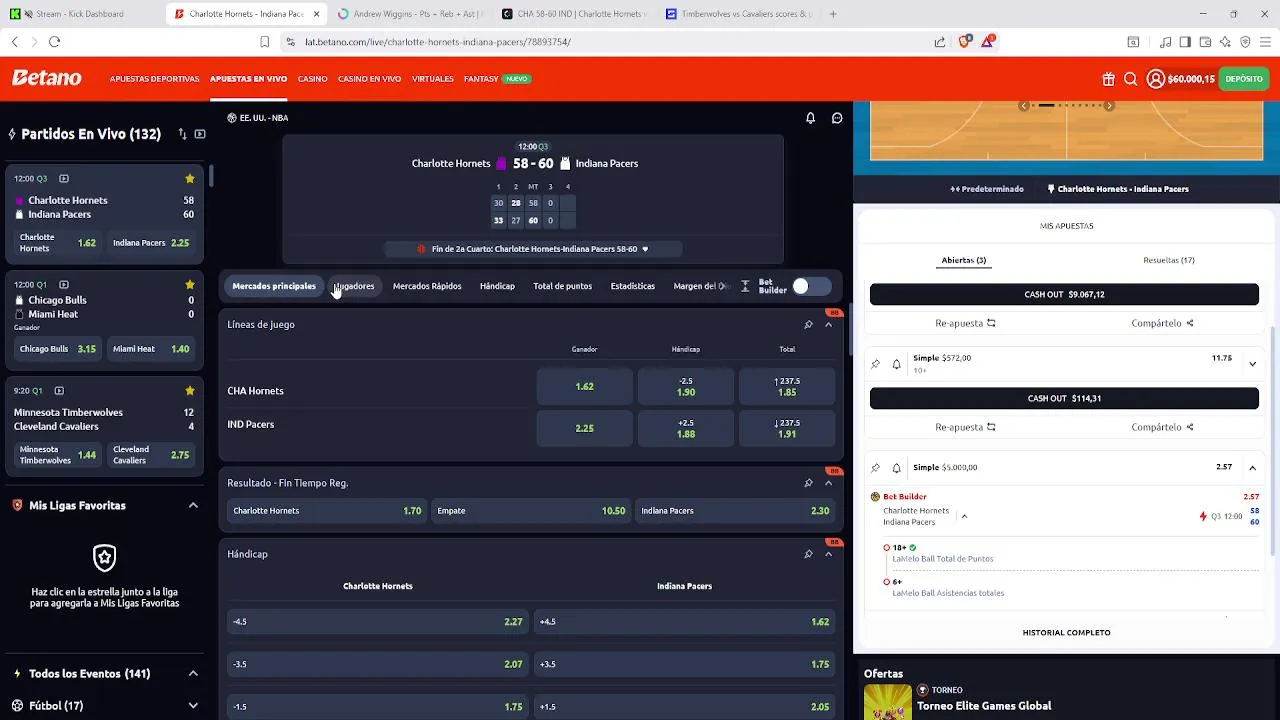
Task: Click Historial Completo
Action: point(1066,633)
